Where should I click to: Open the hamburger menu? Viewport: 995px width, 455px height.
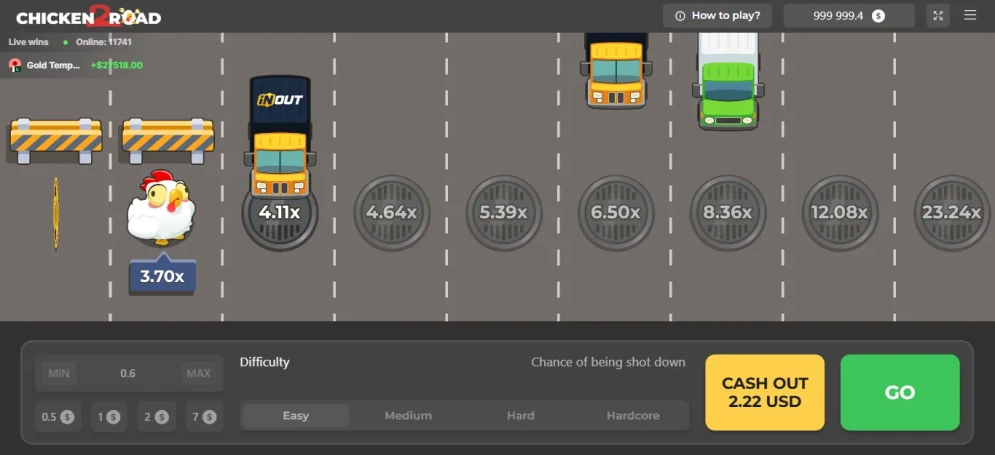click(970, 15)
